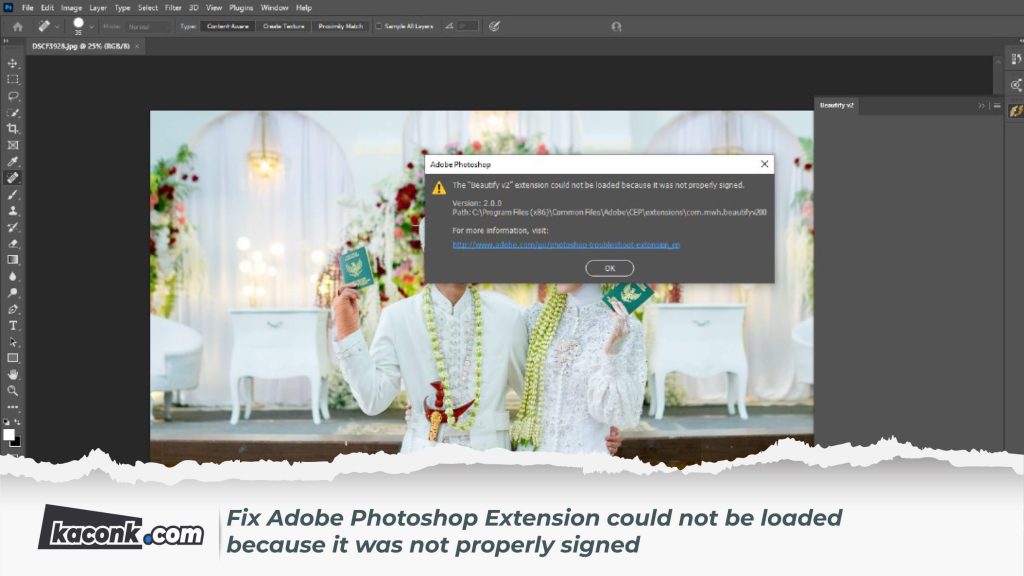Expand the toolbox with double-arrow toggle
Image resolution: width=1024 pixels, height=576 pixels.
tap(5, 40)
